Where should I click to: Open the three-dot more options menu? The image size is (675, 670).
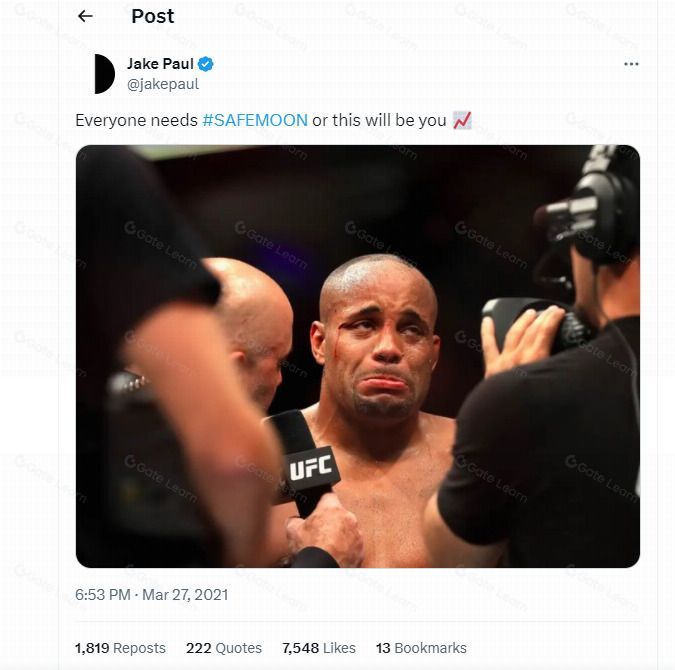(631, 64)
